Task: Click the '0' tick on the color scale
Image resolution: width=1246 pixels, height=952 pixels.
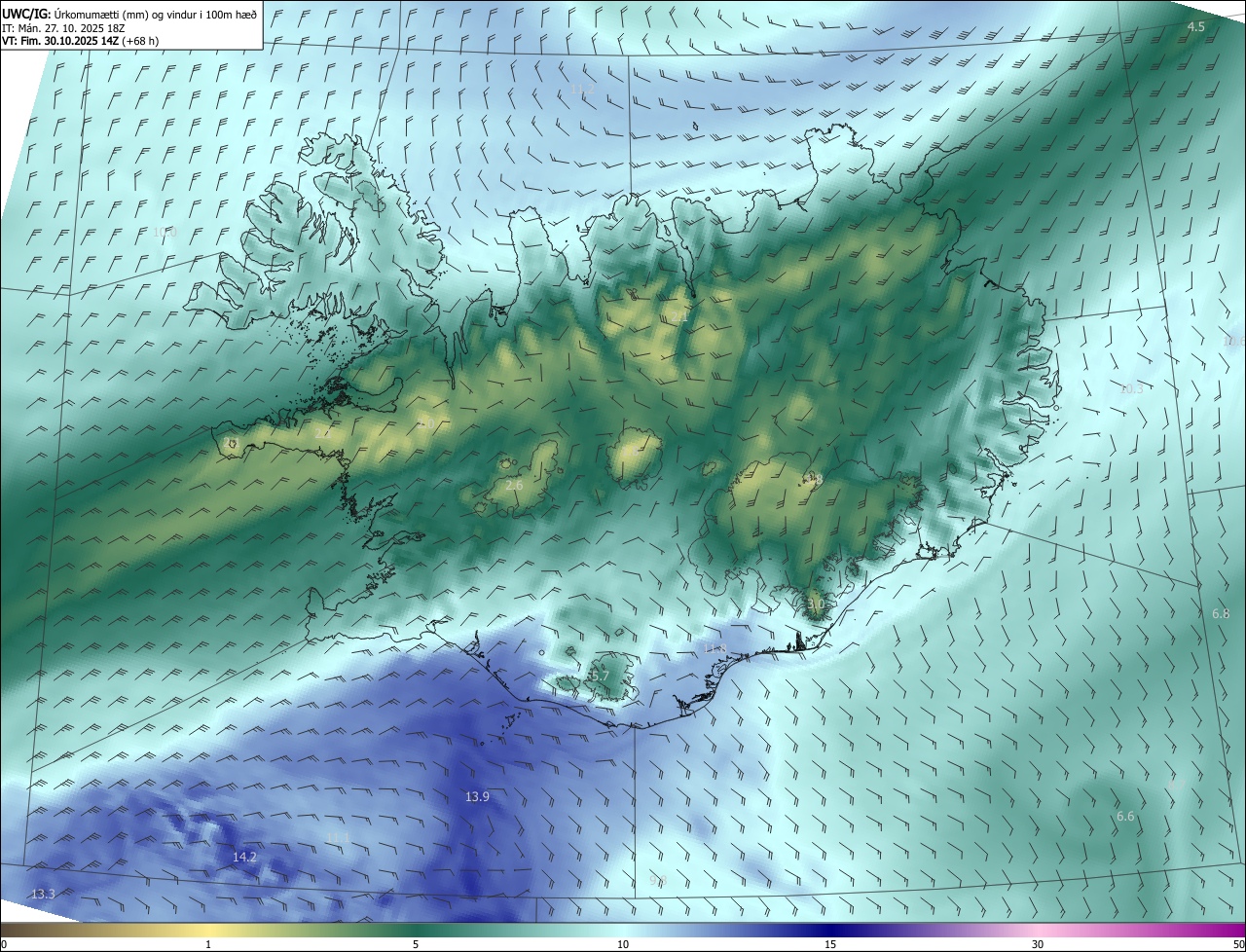Action: click(x=4, y=944)
